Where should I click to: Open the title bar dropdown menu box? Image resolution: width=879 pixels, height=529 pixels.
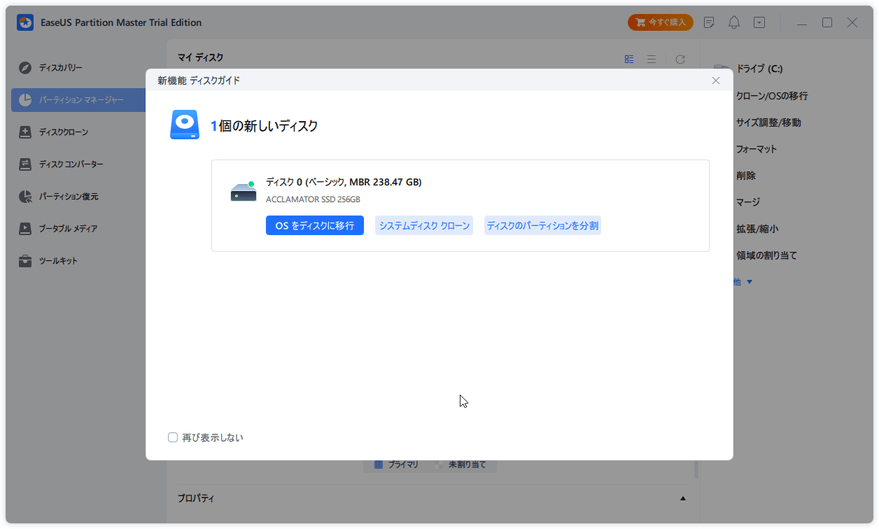pos(759,22)
